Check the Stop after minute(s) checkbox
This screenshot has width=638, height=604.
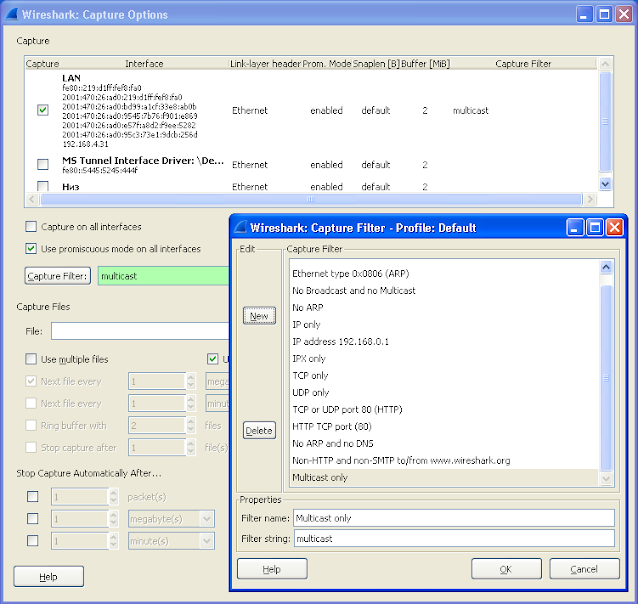pyautogui.click(x=33, y=541)
